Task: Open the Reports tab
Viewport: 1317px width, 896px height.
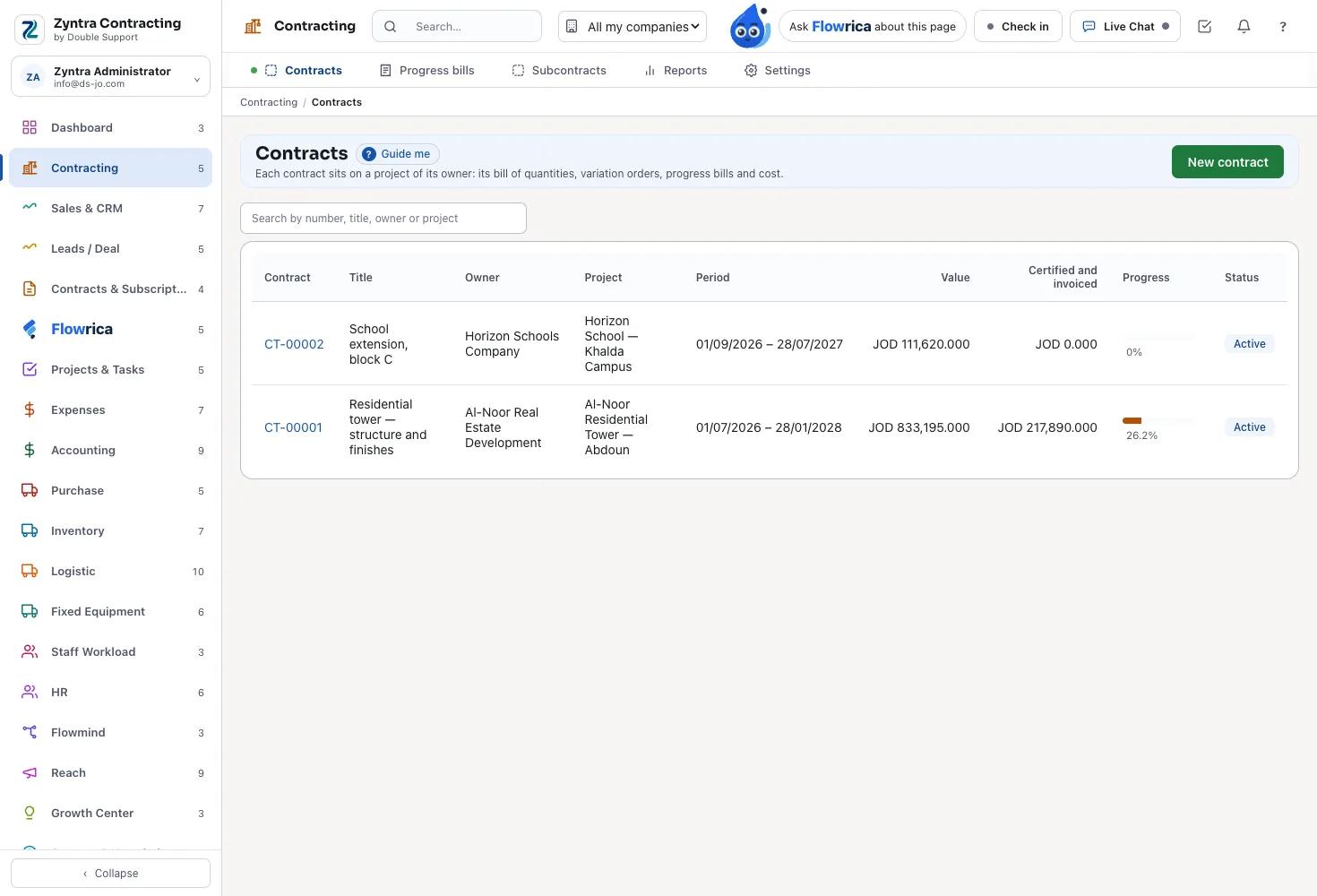Action: [676, 70]
